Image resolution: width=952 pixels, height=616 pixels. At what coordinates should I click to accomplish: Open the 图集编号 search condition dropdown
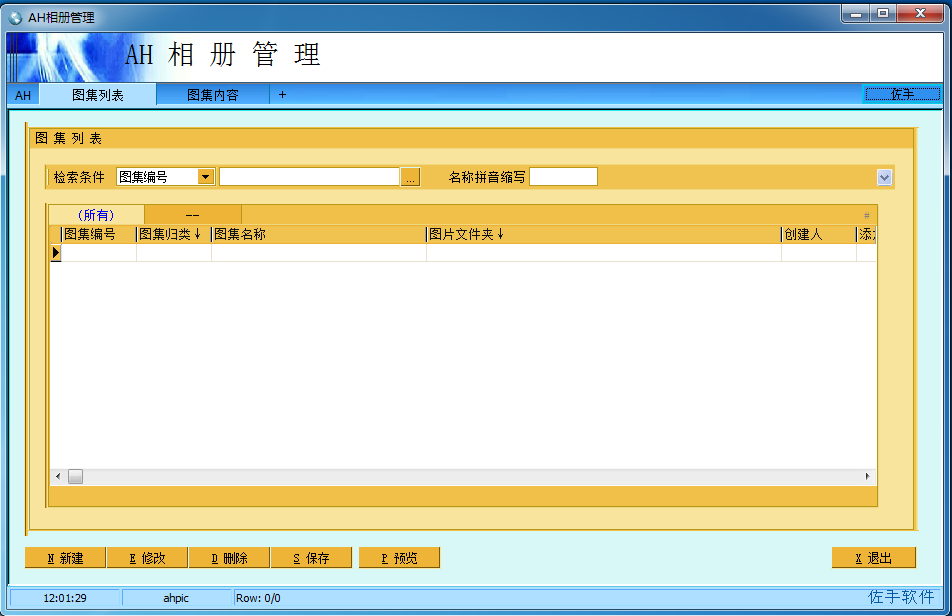[x=206, y=177]
